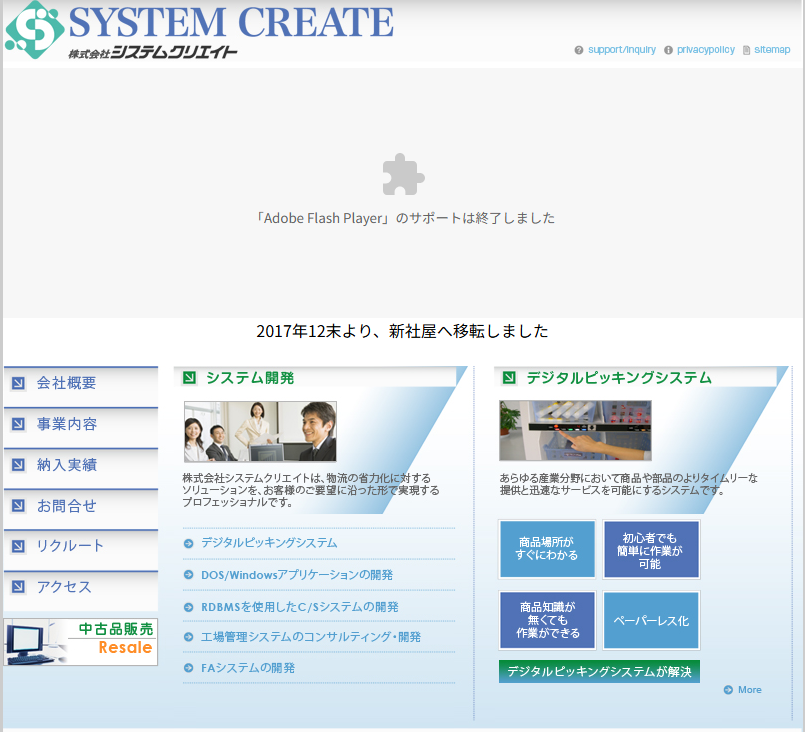Click the round arrow icon beside More
Image resolution: width=805 pixels, height=732 pixels.
click(727, 690)
